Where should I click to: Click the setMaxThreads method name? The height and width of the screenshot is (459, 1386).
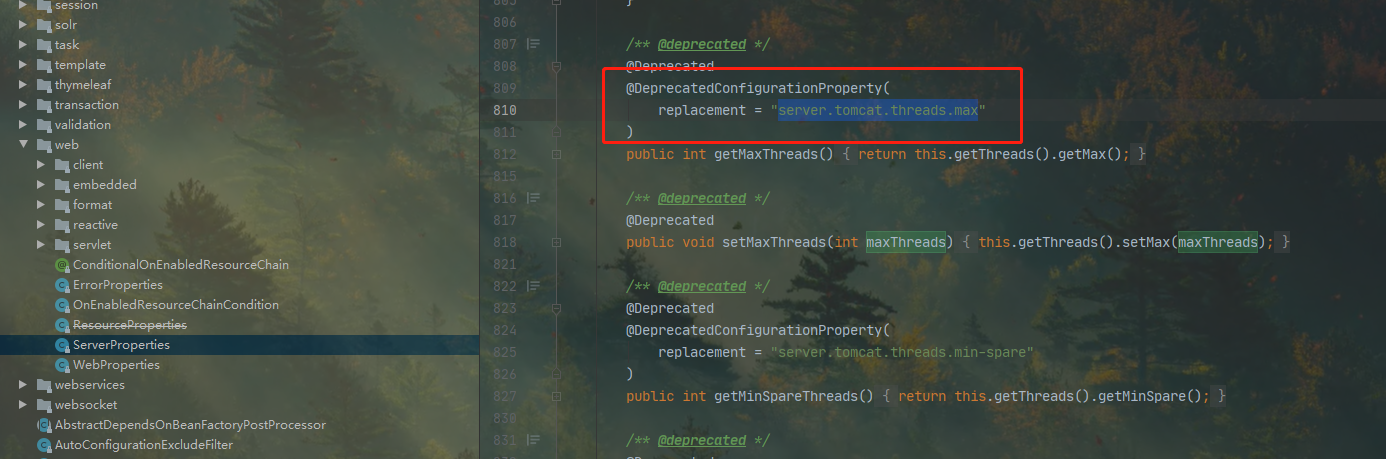coord(770,242)
